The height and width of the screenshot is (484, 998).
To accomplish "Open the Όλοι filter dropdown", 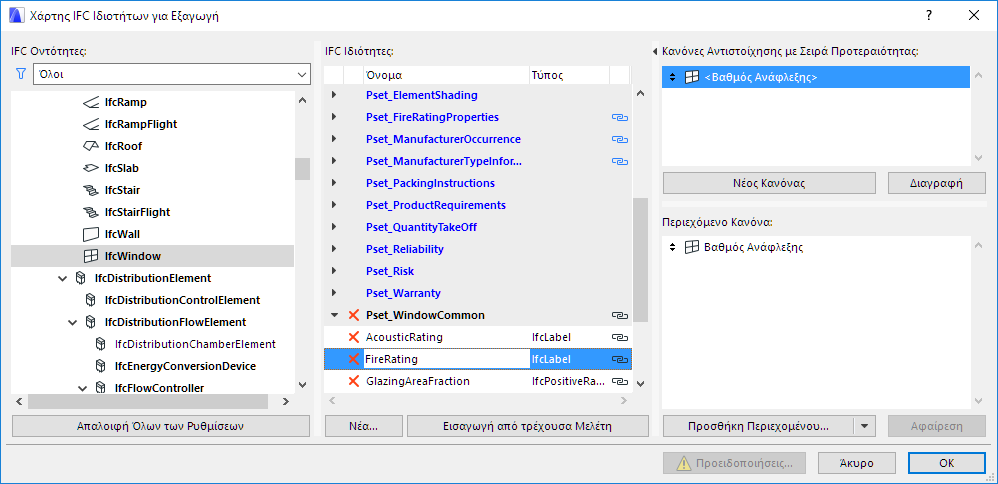I will 302,74.
